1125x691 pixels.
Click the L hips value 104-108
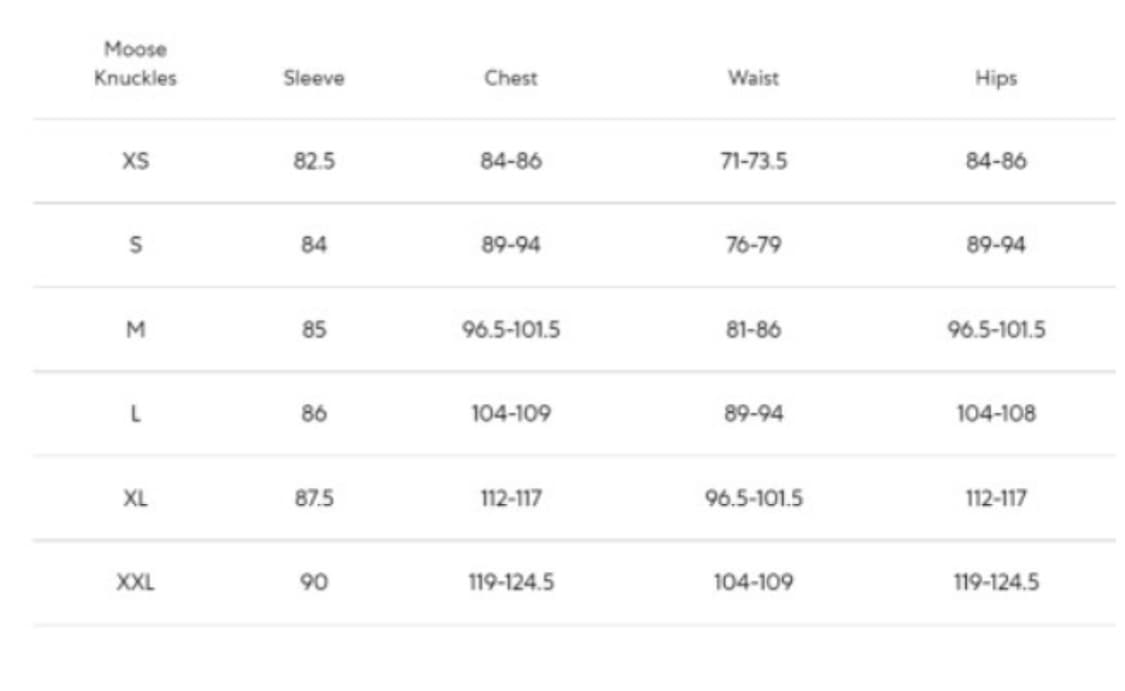996,413
